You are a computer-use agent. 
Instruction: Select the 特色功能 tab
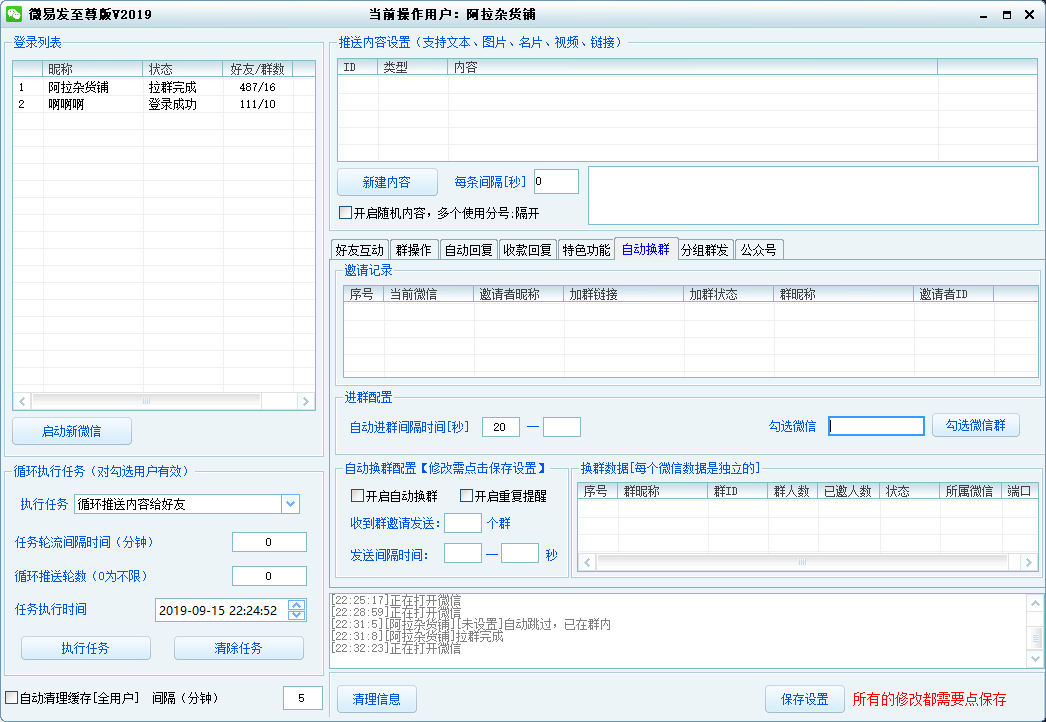point(586,250)
